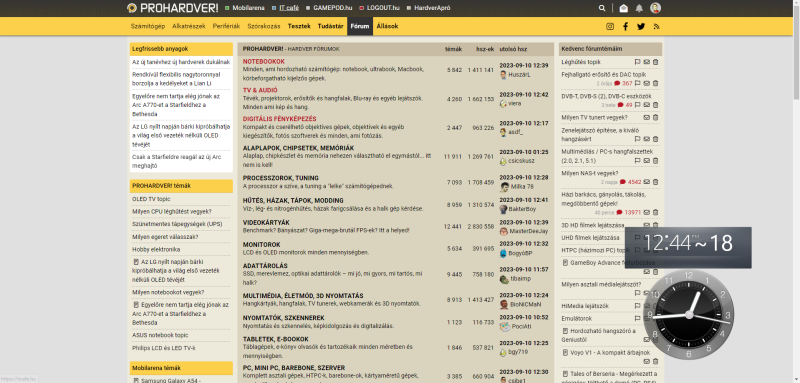Open the NOTEBOOKOK forum category
Image resolution: width=800 pixels, height=383 pixels.
click(x=264, y=62)
